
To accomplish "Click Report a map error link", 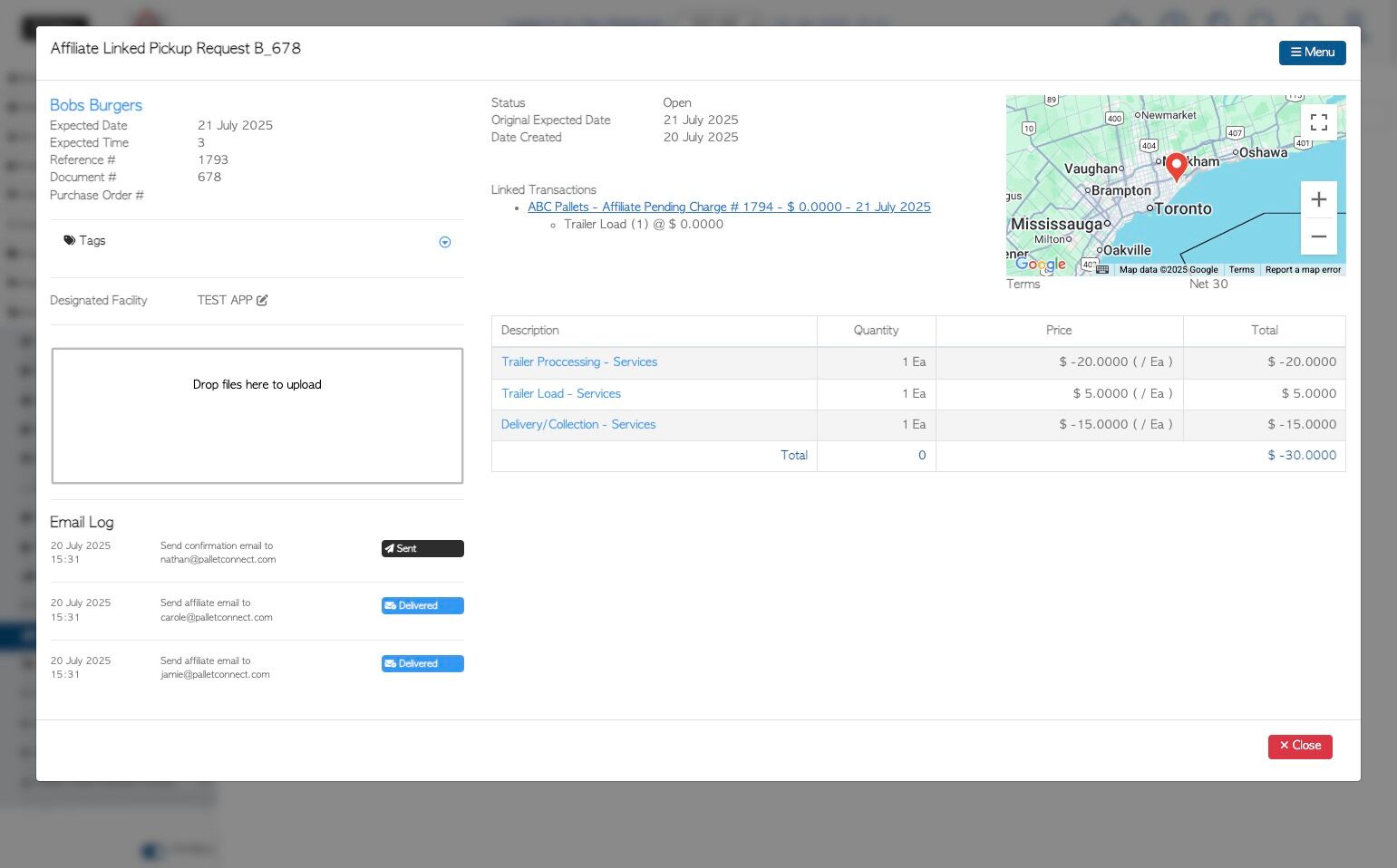I will (x=1303, y=269).
